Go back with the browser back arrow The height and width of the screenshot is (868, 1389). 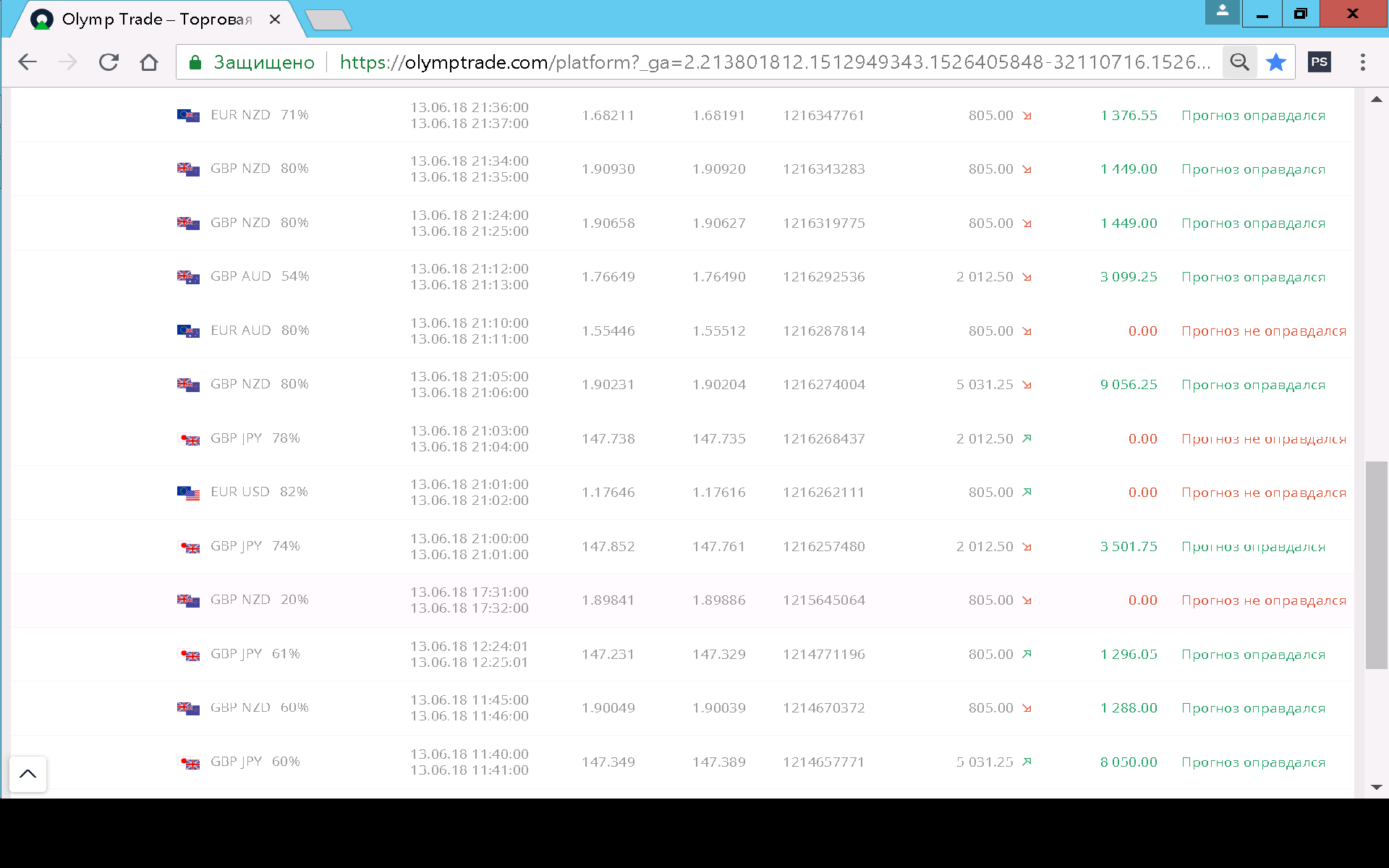(x=27, y=62)
